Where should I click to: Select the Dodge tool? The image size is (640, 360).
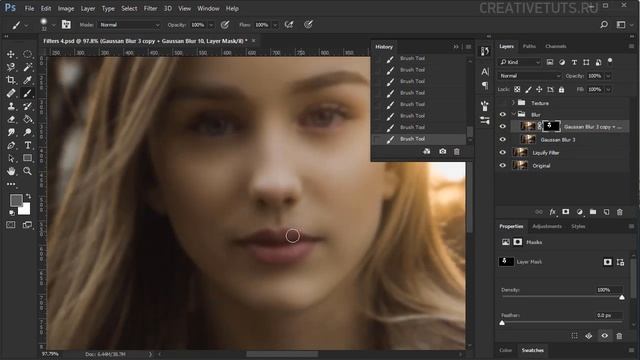(x=27, y=132)
